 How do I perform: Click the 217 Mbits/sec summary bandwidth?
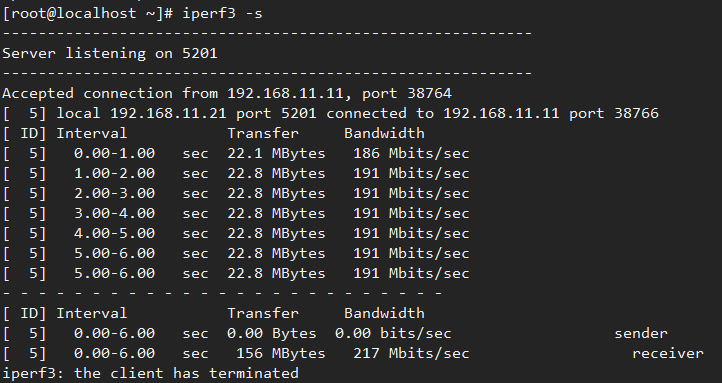pyautogui.click(x=411, y=354)
